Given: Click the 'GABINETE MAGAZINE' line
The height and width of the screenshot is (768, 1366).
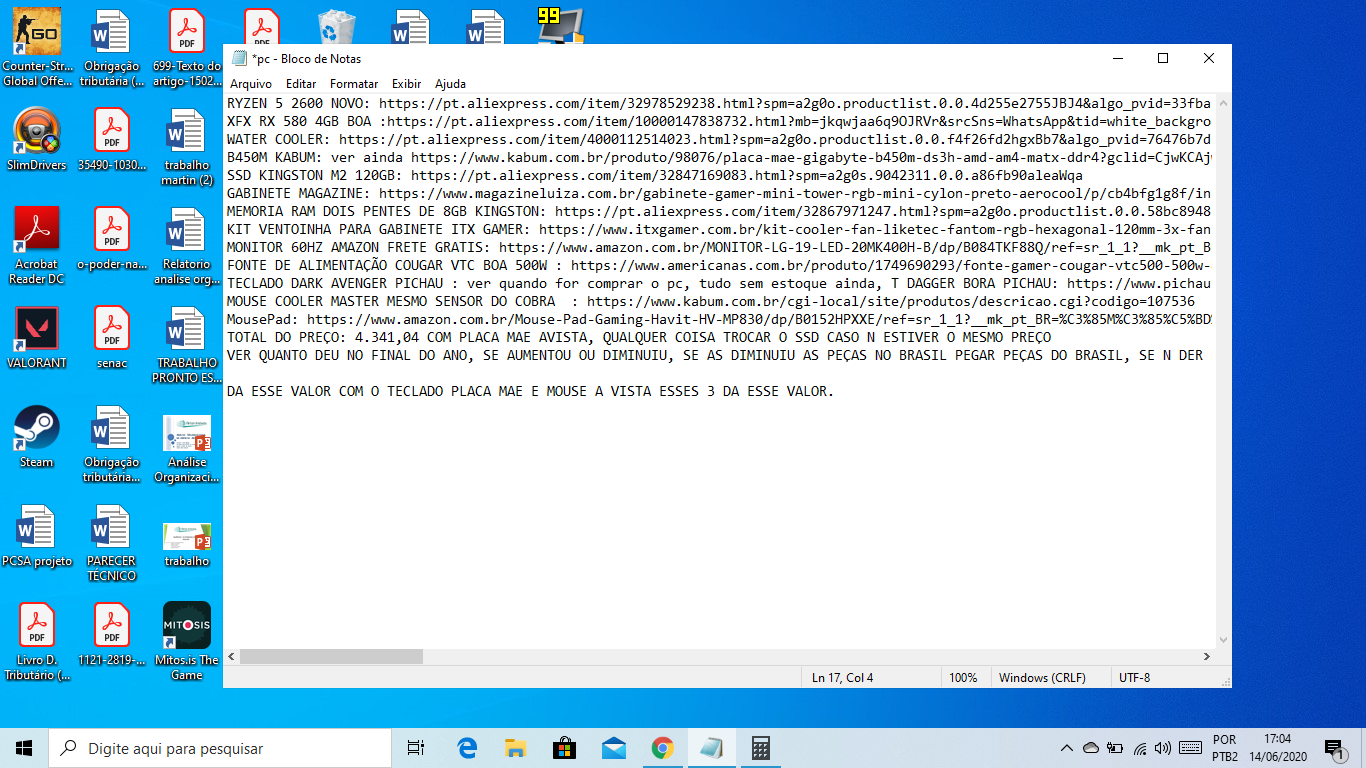Looking at the screenshot, I should pos(719,193).
